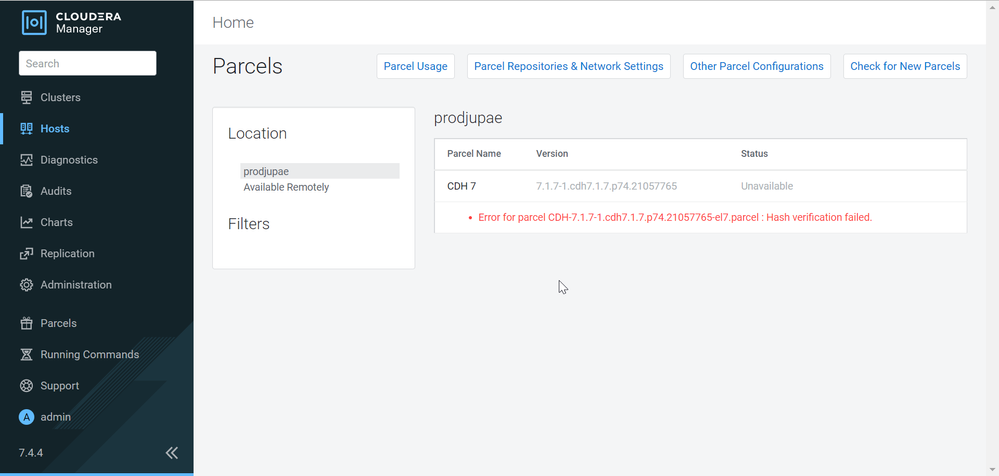Click the Parcel Usage button

[x=415, y=66]
